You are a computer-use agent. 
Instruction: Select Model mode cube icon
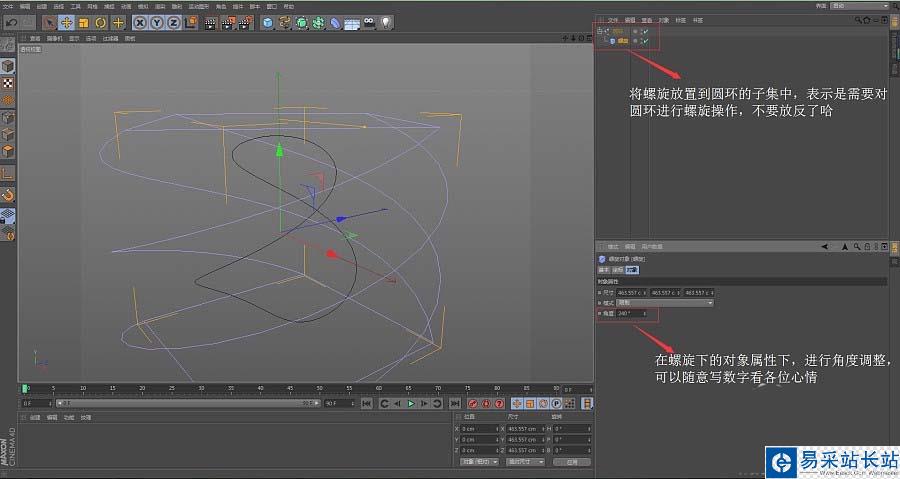click(x=7, y=66)
